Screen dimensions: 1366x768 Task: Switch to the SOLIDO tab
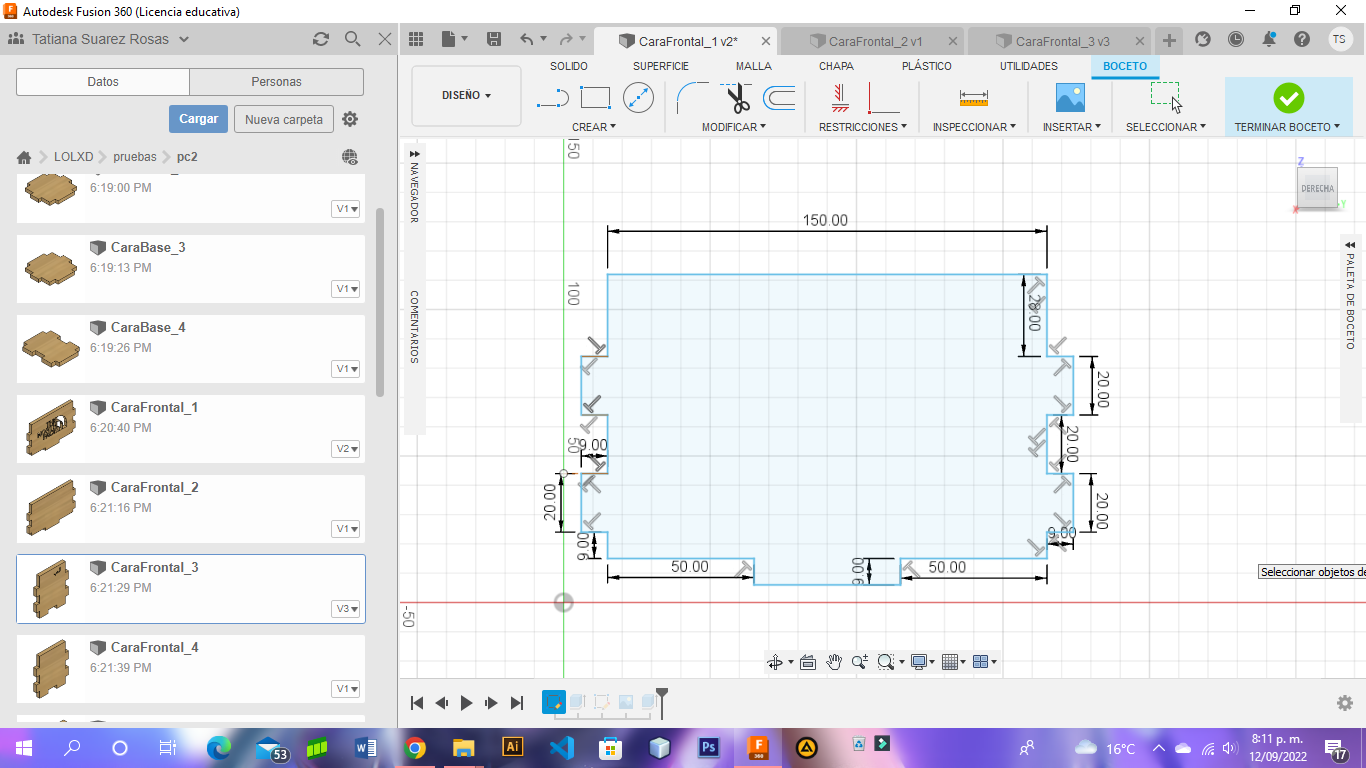tap(569, 66)
